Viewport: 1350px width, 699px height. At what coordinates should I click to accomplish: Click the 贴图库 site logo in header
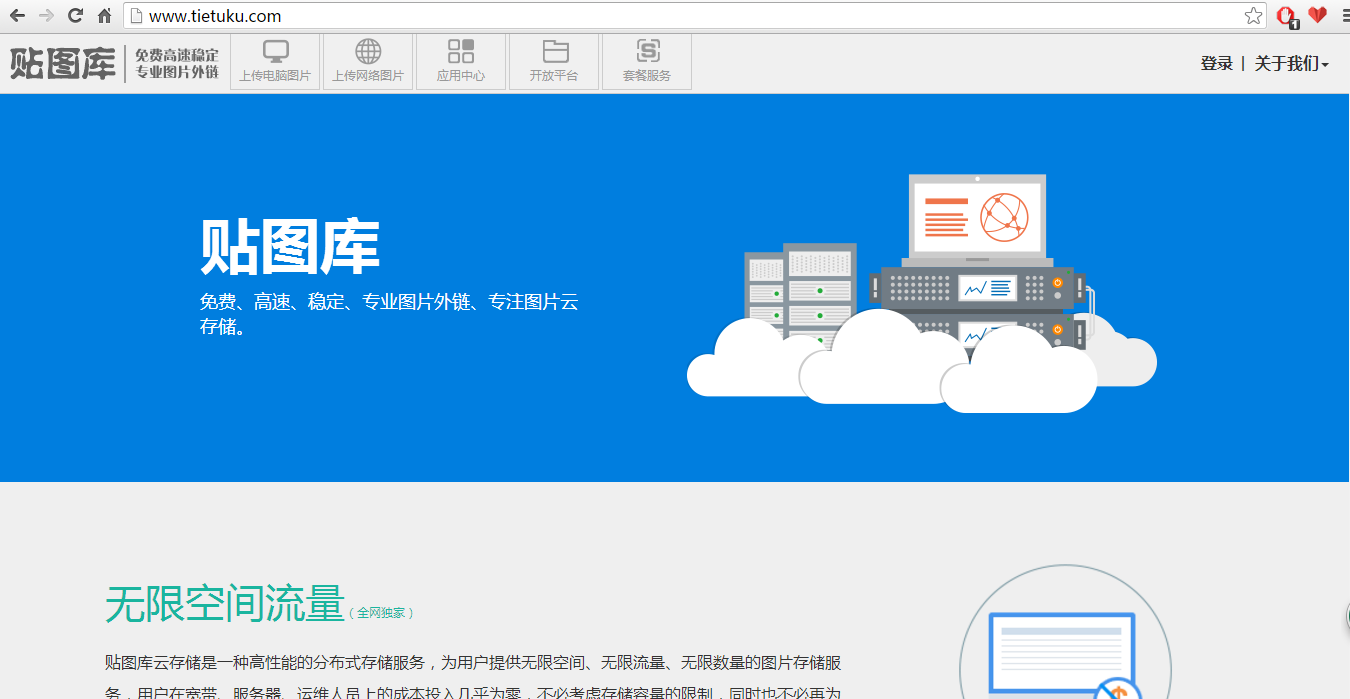[63, 63]
